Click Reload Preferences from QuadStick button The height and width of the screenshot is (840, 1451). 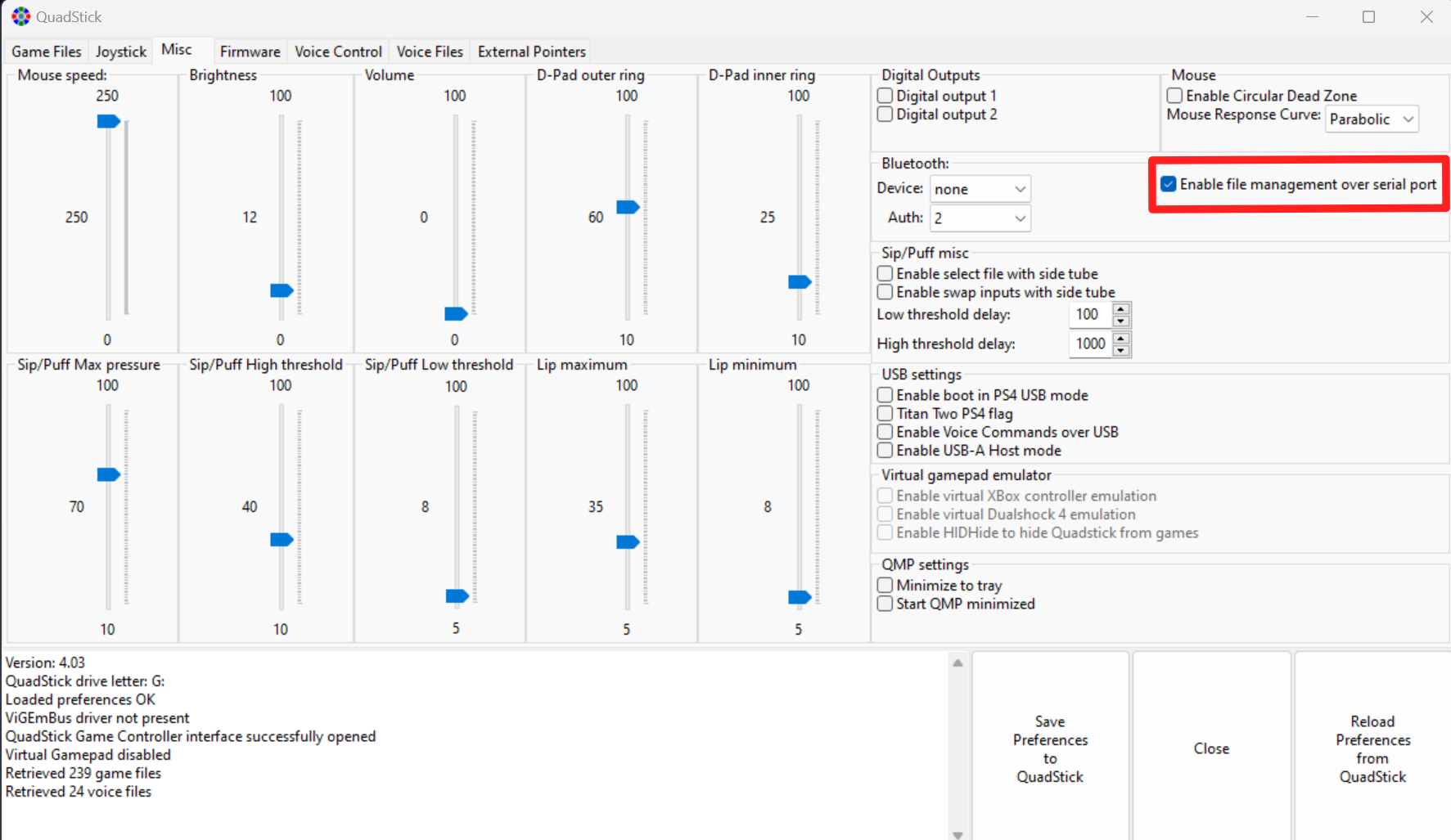tap(1372, 748)
